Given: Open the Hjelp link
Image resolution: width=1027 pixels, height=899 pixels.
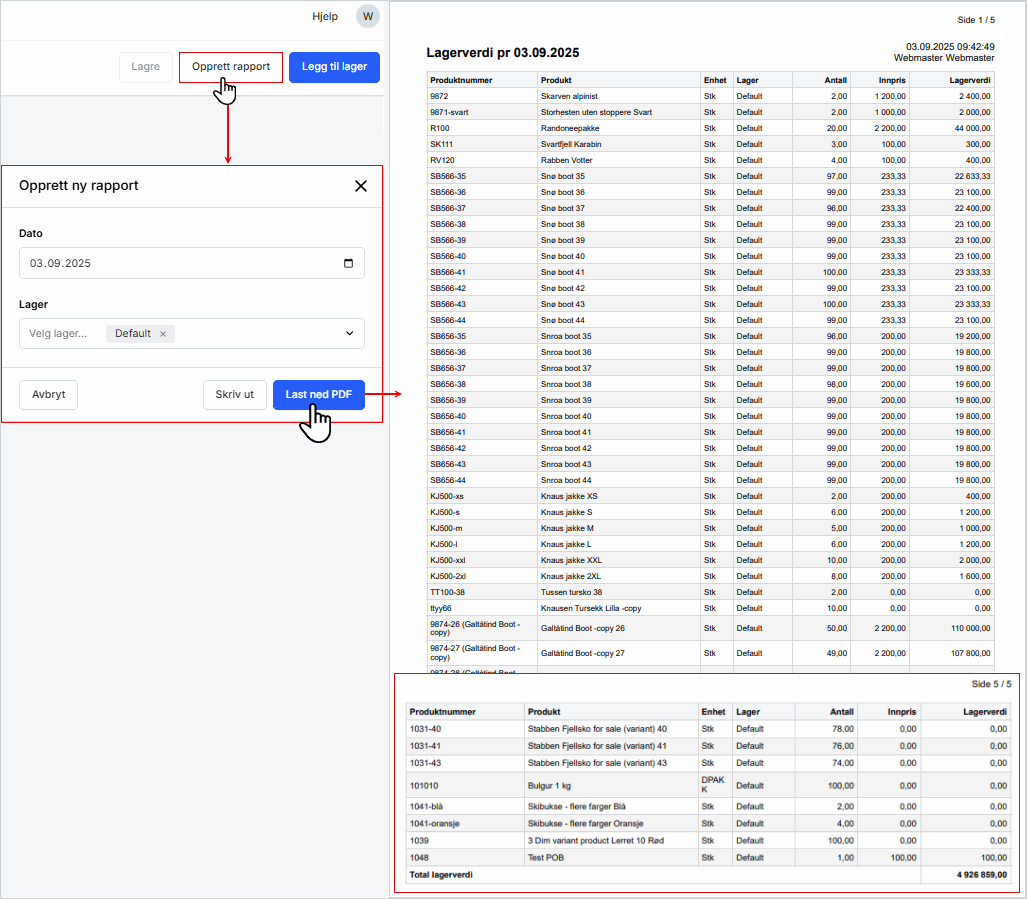Looking at the screenshot, I should pyautogui.click(x=325, y=16).
